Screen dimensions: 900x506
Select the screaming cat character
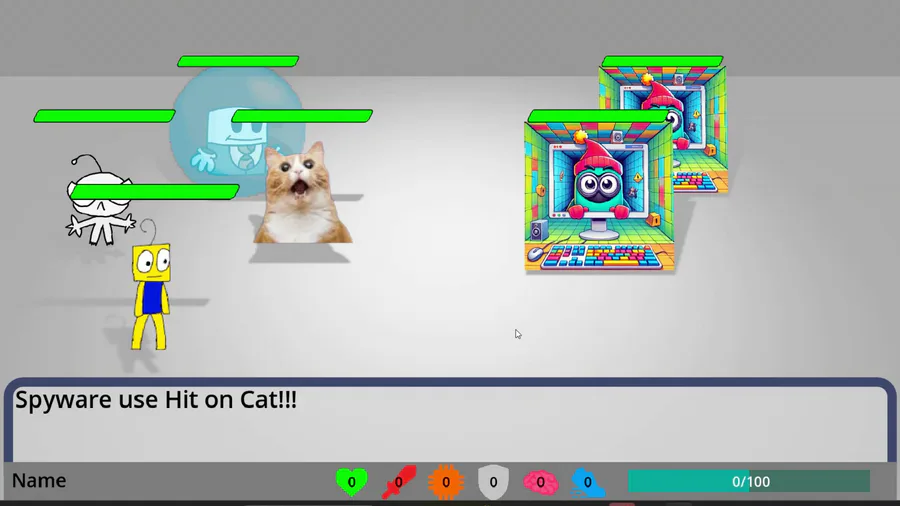pyautogui.click(x=302, y=194)
